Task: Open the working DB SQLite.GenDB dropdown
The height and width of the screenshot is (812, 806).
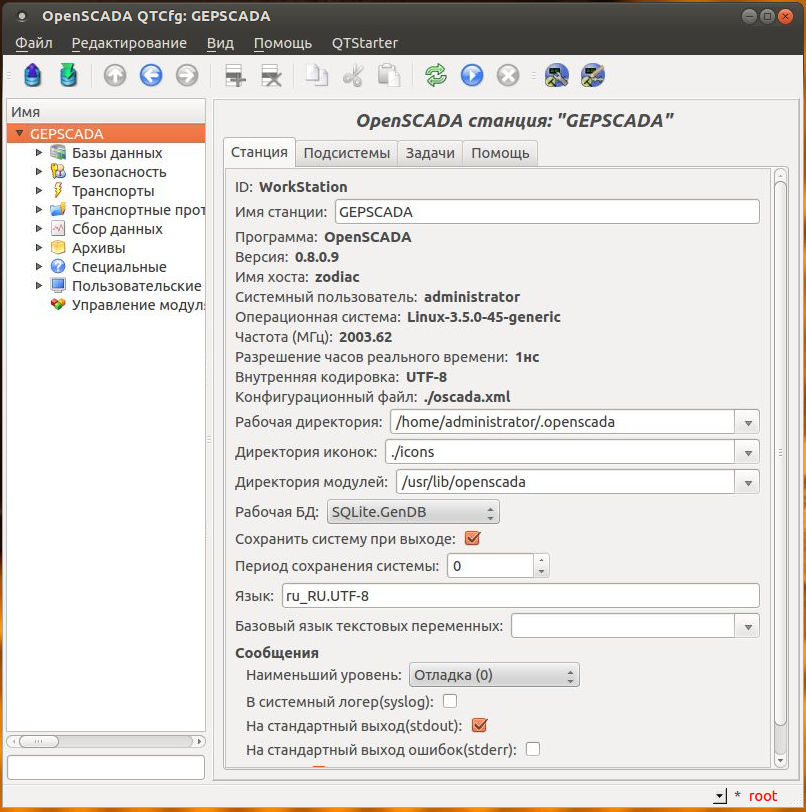Action: tap(413, 512)
